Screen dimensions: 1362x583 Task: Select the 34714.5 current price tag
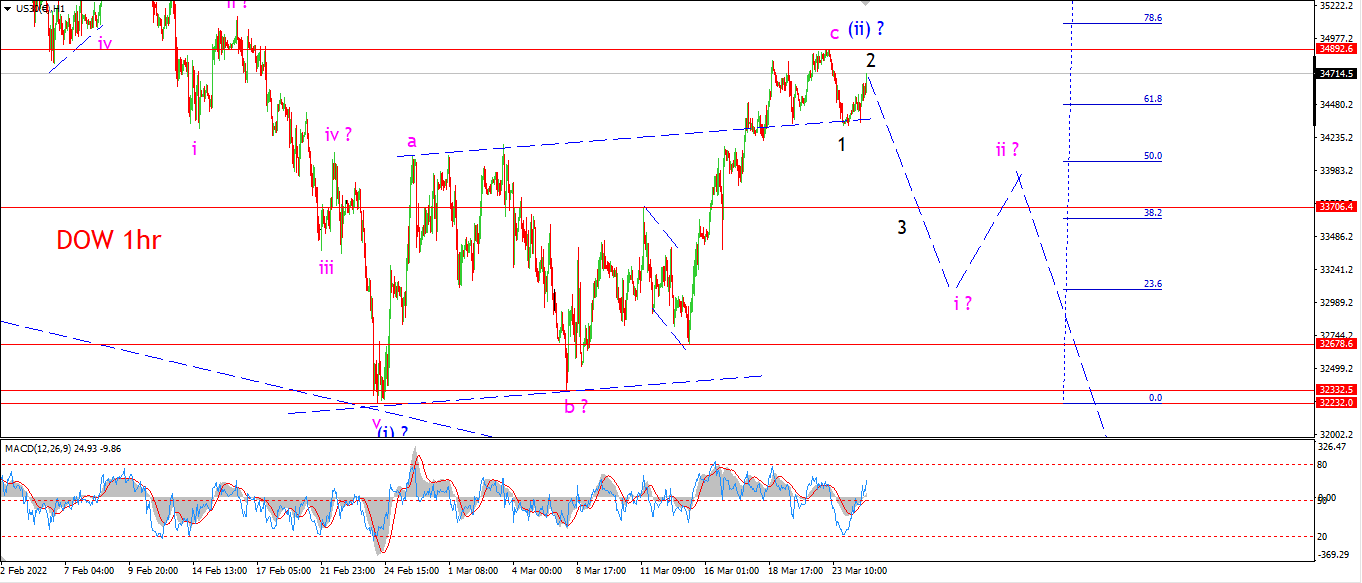coord(1337,73)
